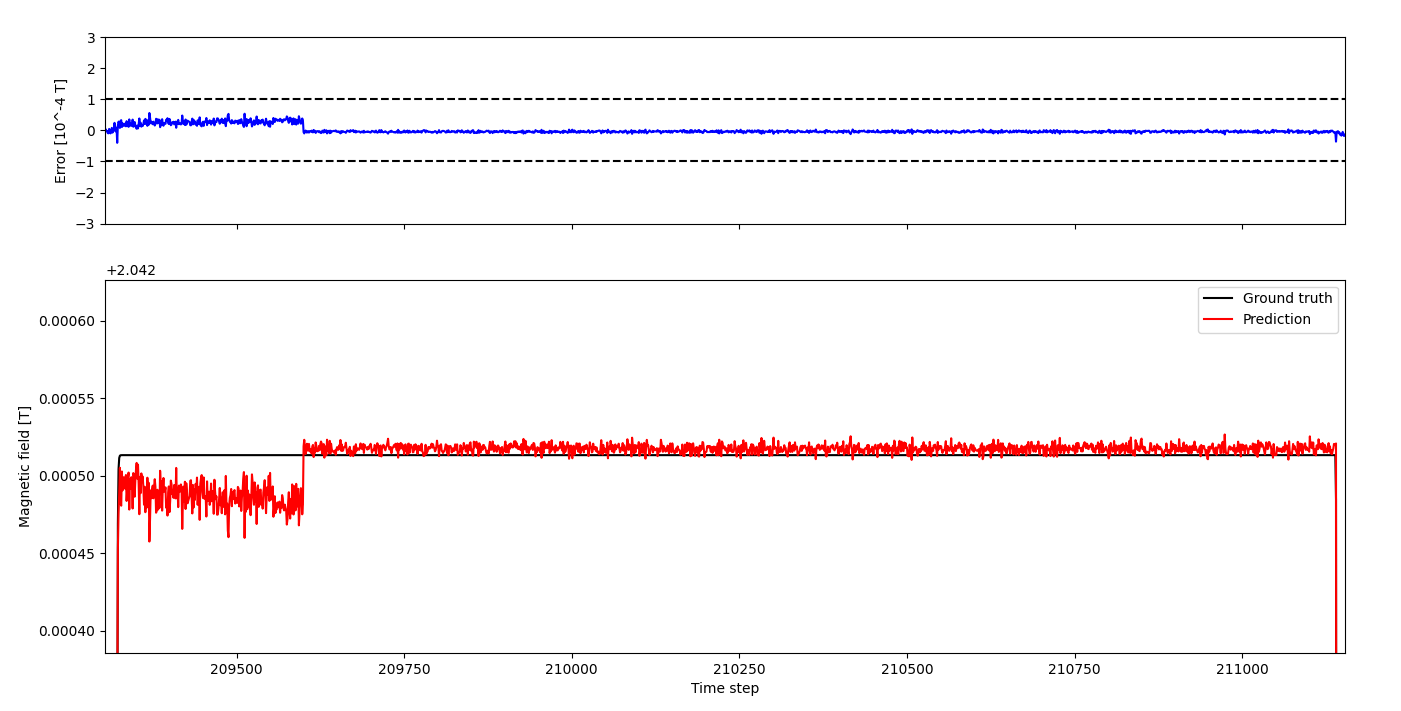Click the Time step axis label

coord(724,688)
